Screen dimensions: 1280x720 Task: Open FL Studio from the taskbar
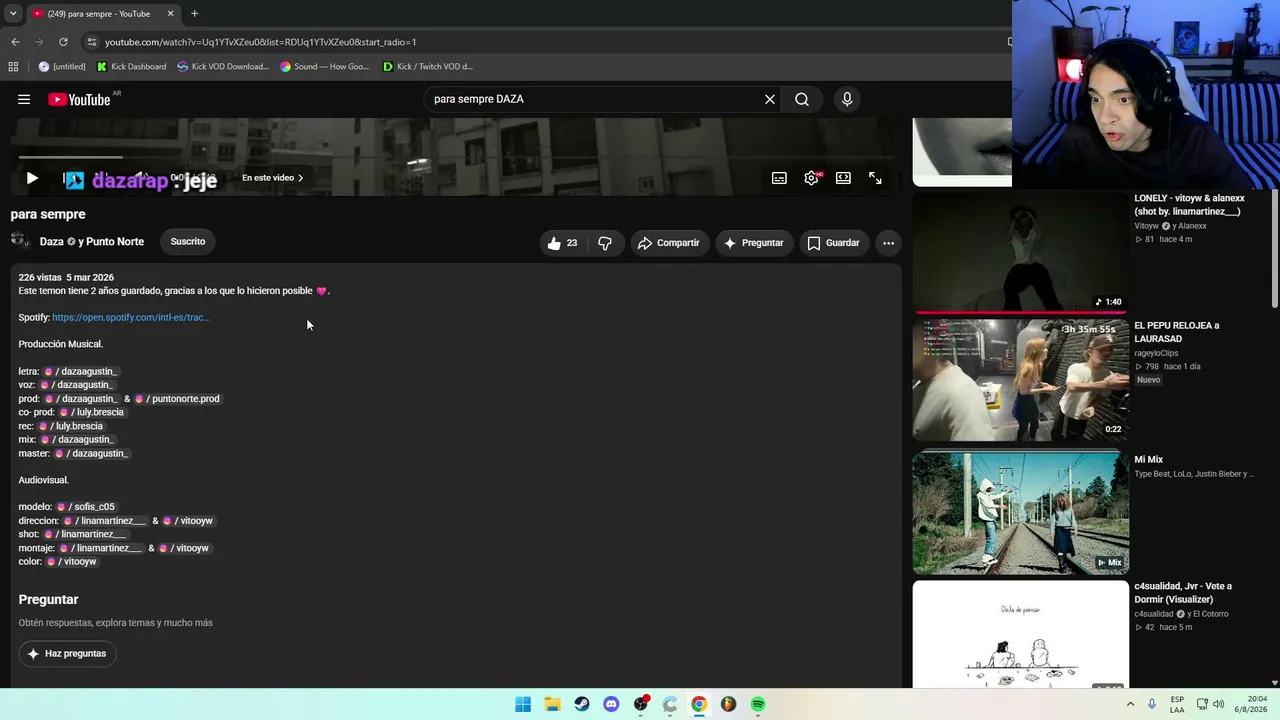click(x=728, y=704)
